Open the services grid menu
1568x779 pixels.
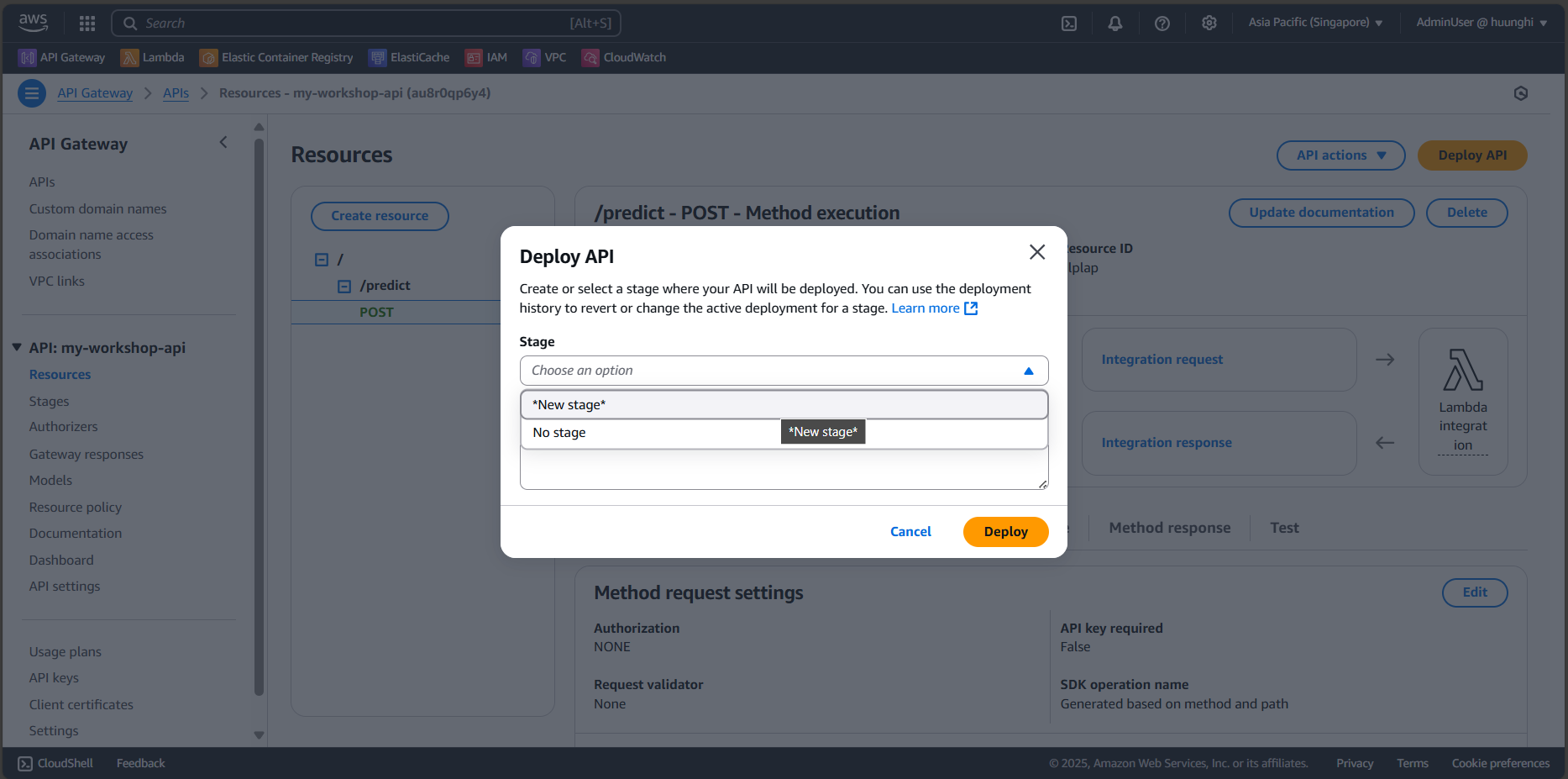click(87, 24)
